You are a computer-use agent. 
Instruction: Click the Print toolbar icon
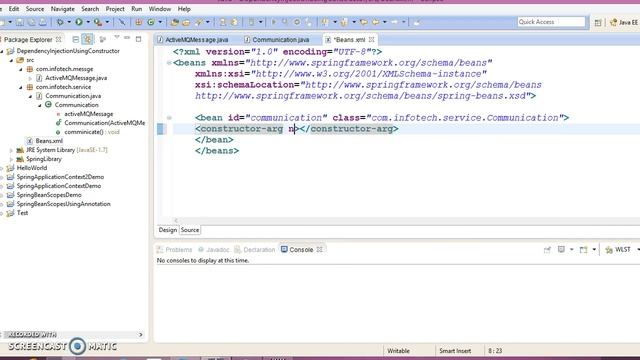[x=42, y=22]
